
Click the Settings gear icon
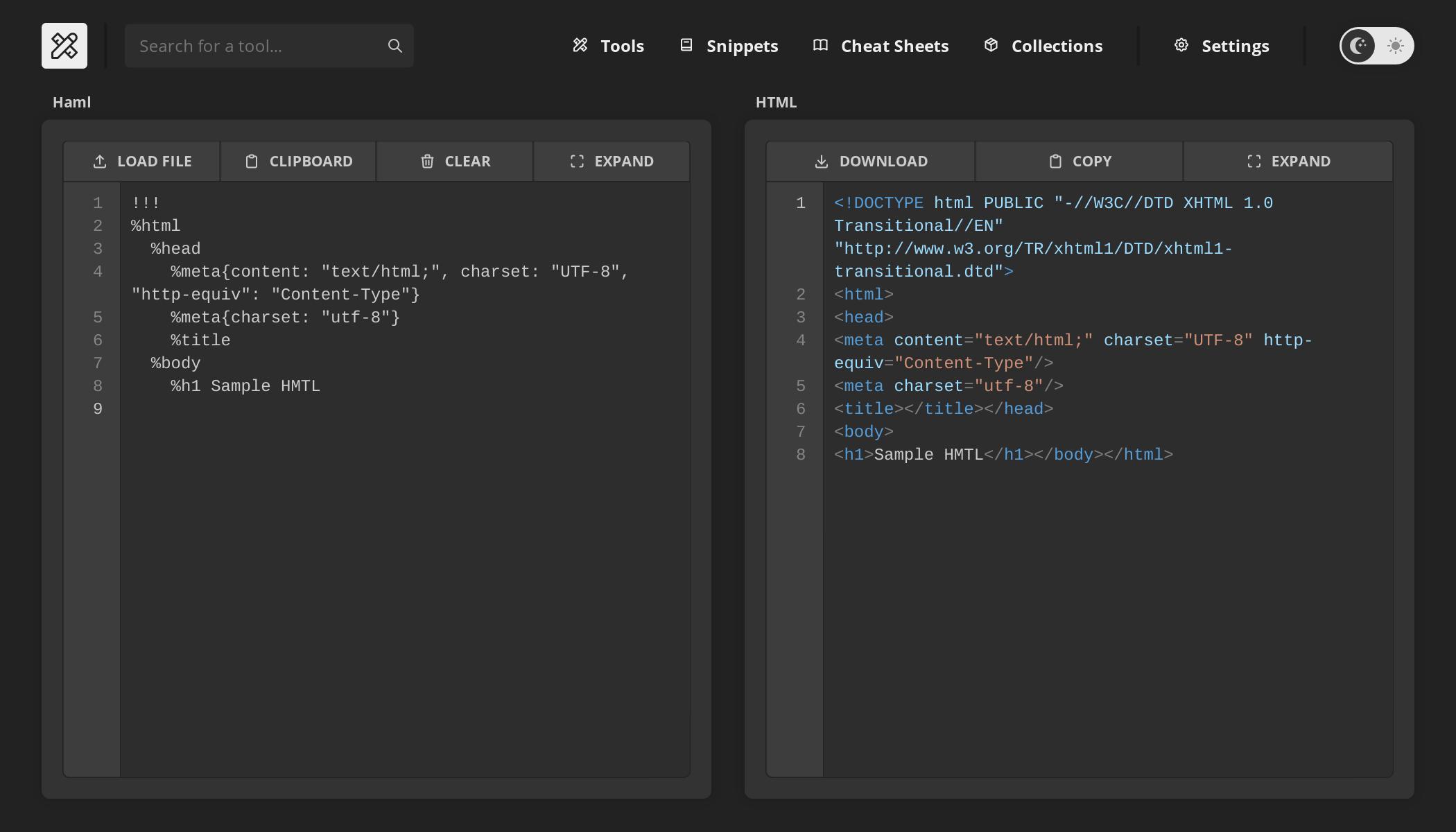click(1181, 46)
